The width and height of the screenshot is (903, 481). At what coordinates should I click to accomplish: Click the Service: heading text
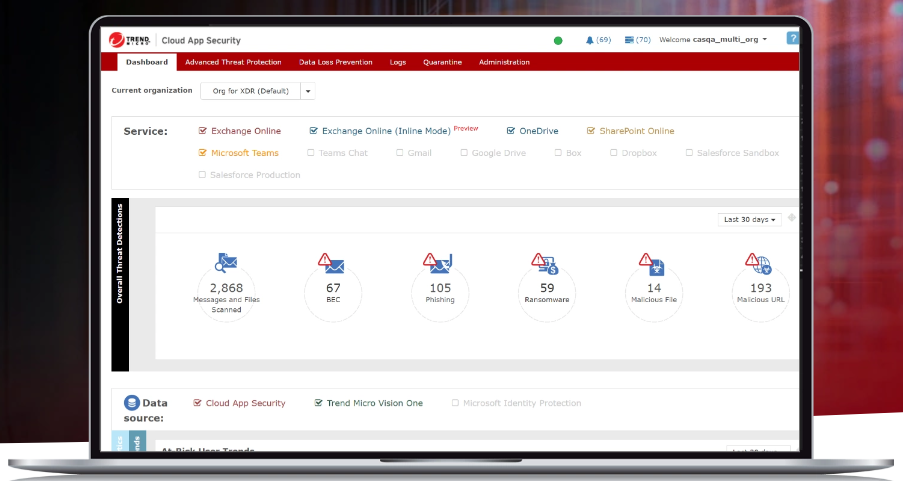(146, 131)
